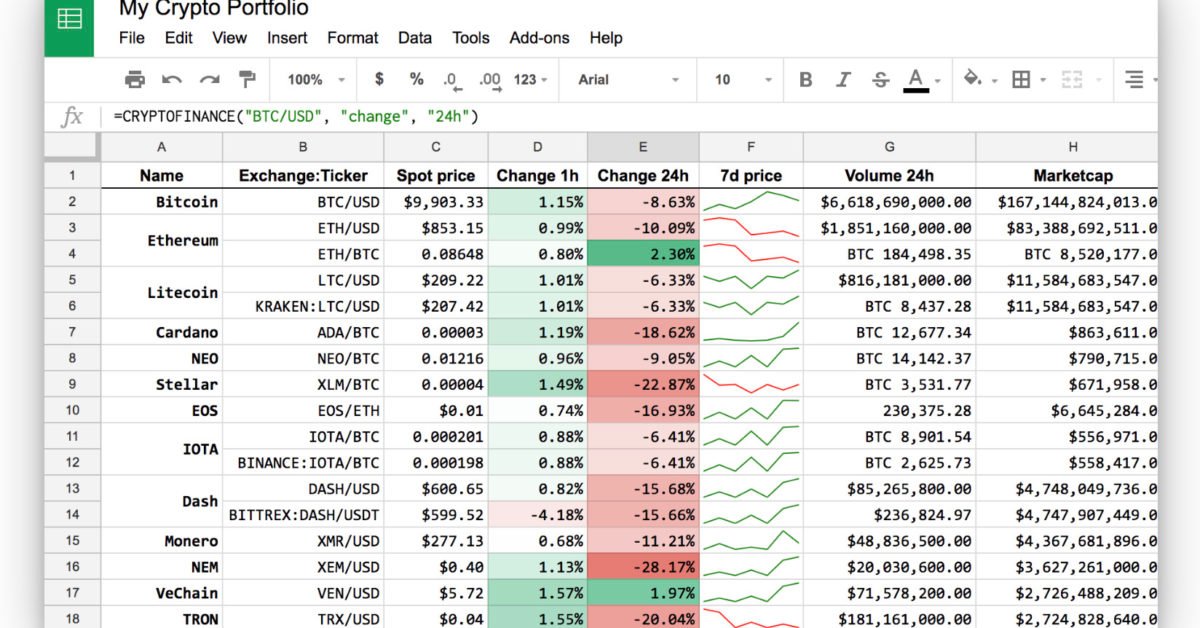Apply percent format to cell
This screenshot has width=1200, height=628.
click(x=416, y=80)
